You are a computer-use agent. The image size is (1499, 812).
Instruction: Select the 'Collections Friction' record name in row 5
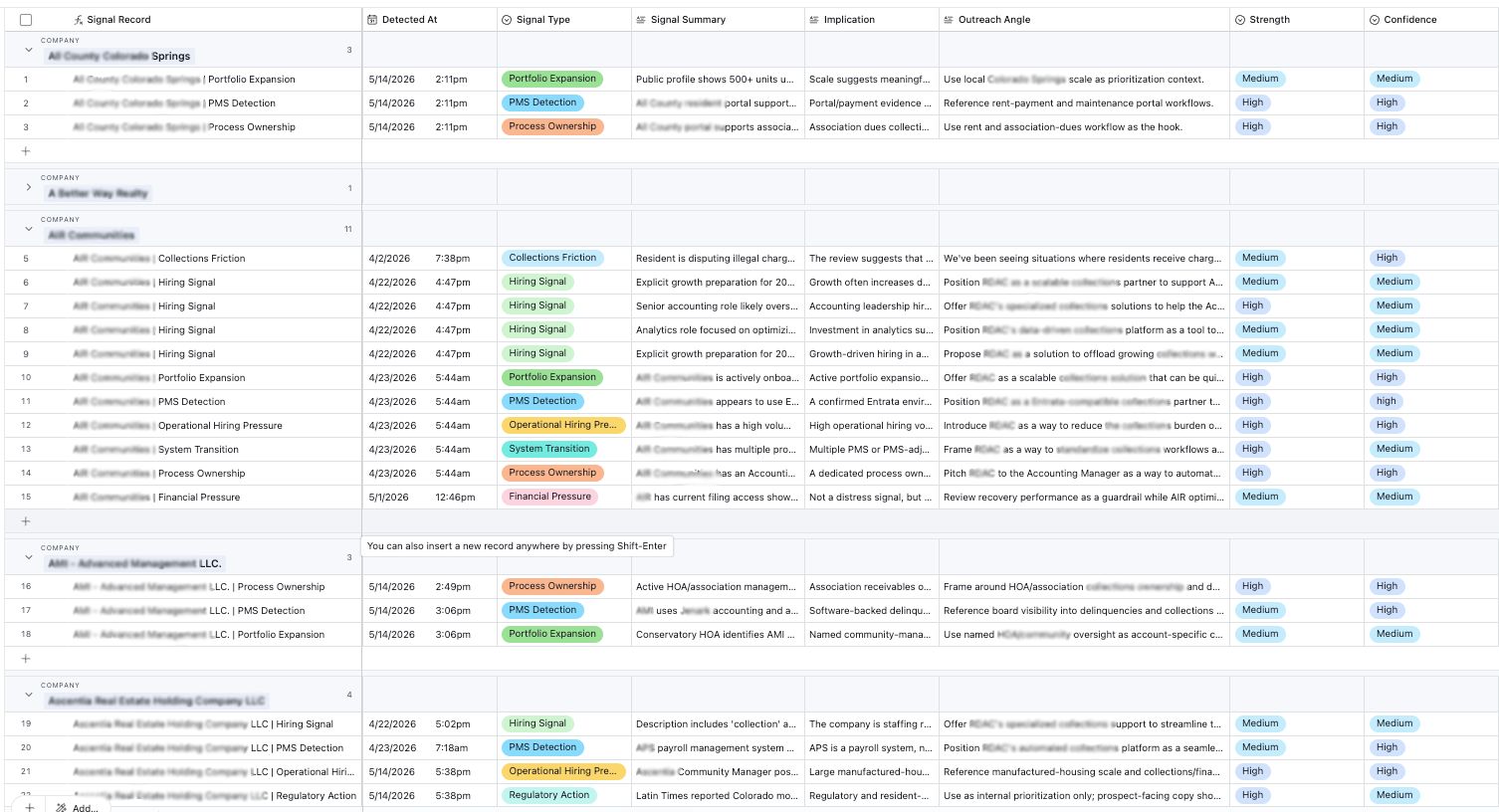(x=201, y=259)
